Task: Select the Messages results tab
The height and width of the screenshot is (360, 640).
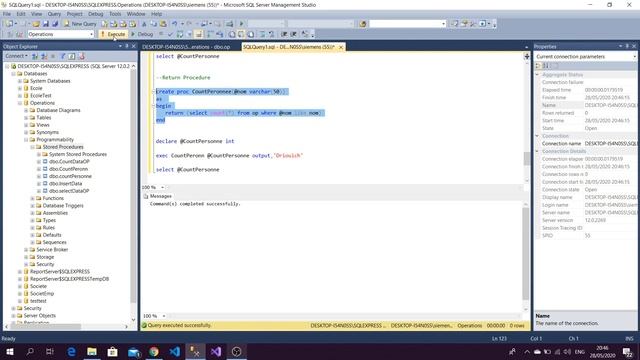Action: click(158, 196)
